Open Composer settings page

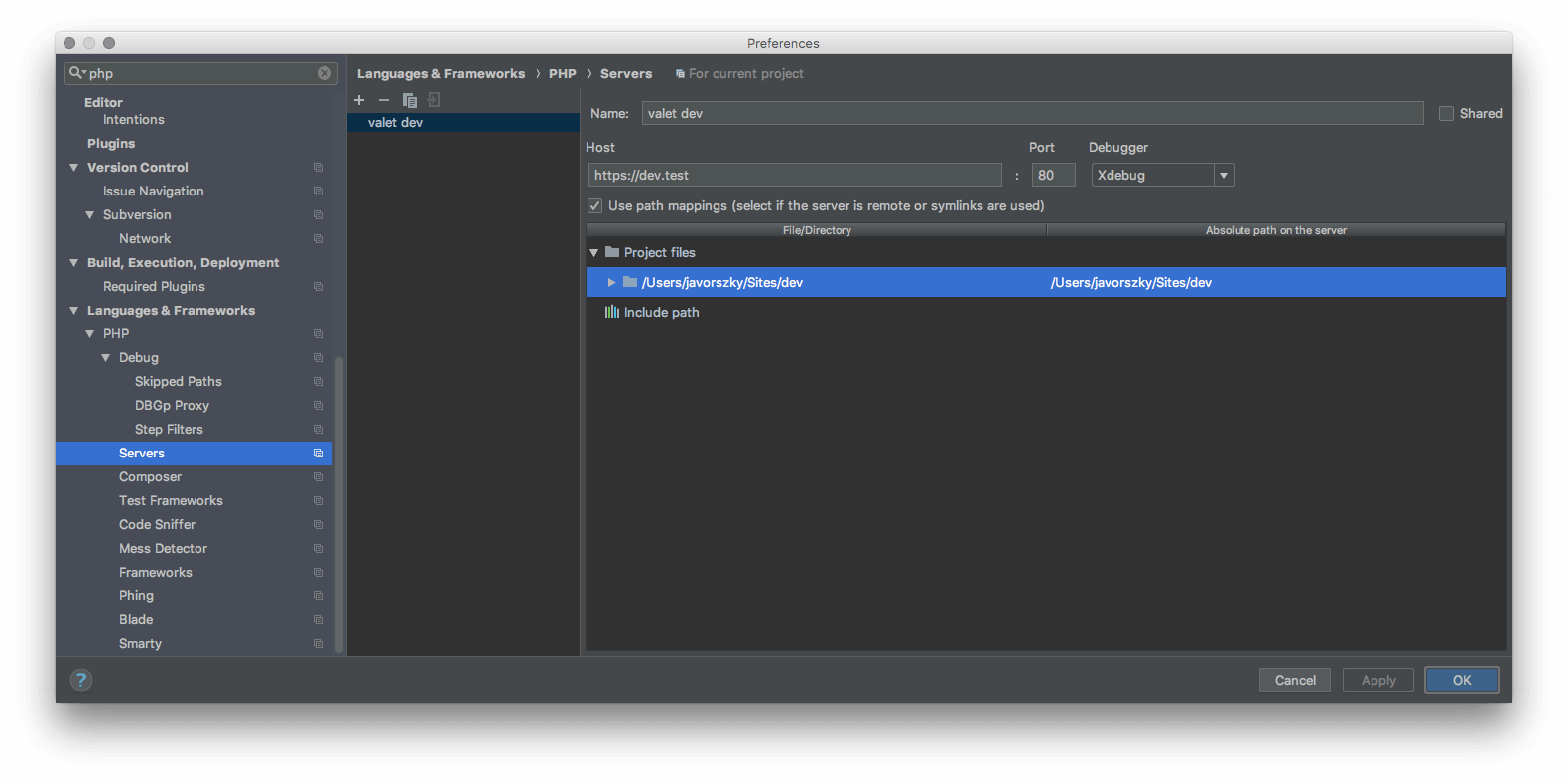coord(150,477)
